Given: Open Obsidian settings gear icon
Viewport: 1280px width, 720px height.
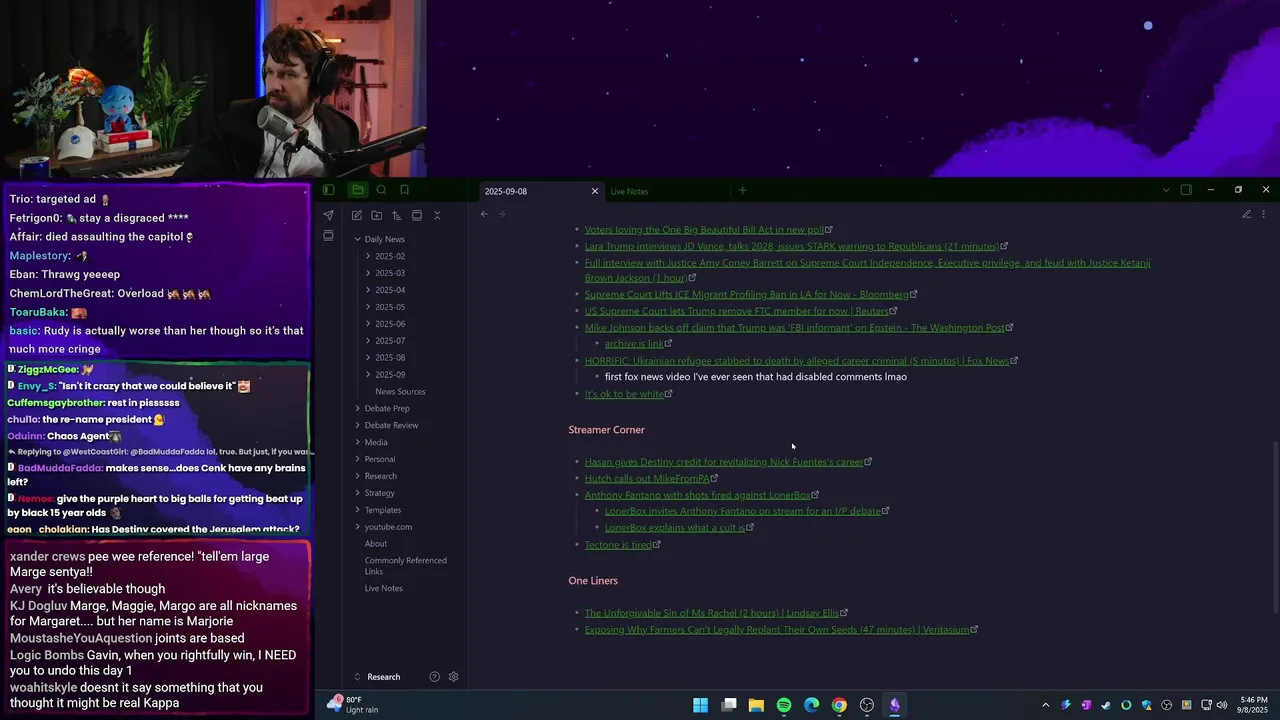Looking at the screenshot, I should click(453, 677).
